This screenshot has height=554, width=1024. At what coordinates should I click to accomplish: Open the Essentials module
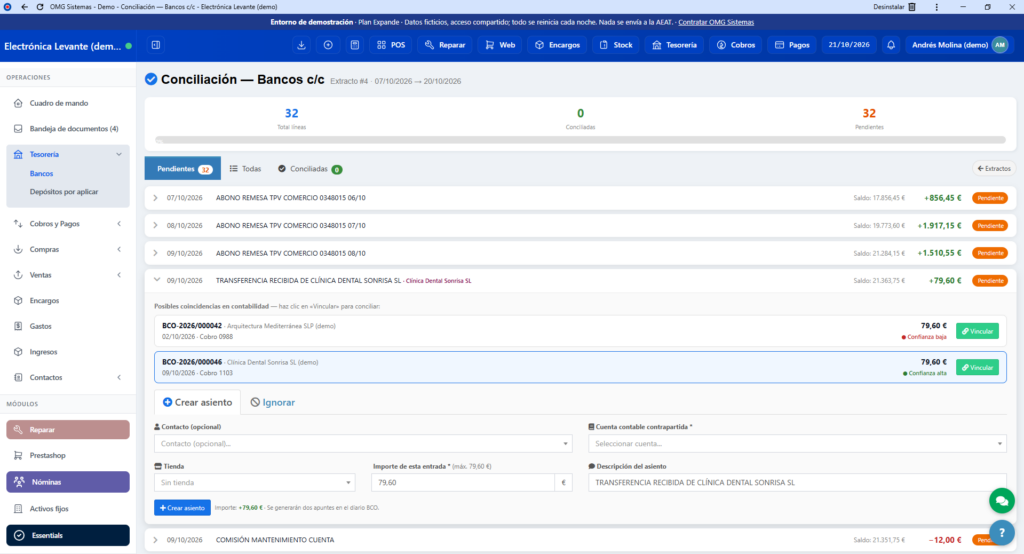68,536
